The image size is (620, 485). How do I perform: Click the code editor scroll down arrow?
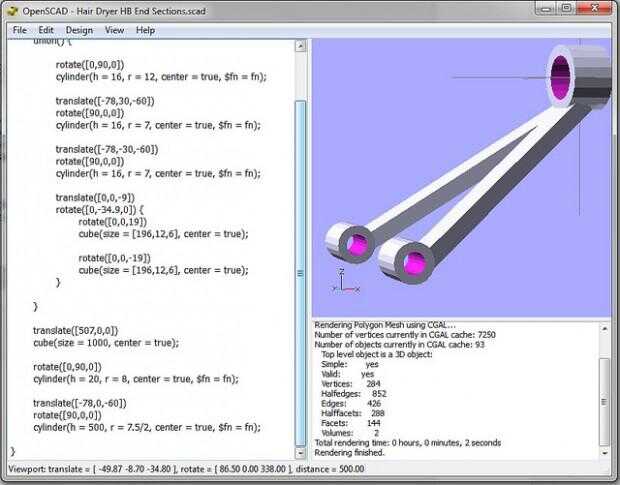pos(301,453)
